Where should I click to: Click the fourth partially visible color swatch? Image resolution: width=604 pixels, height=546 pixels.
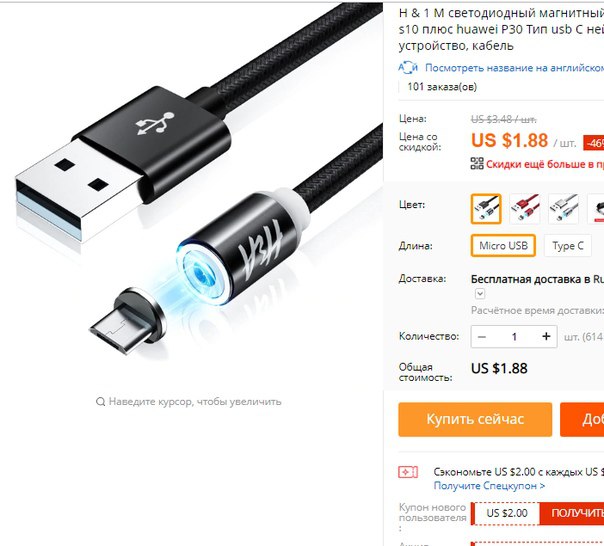coord(596,208)
